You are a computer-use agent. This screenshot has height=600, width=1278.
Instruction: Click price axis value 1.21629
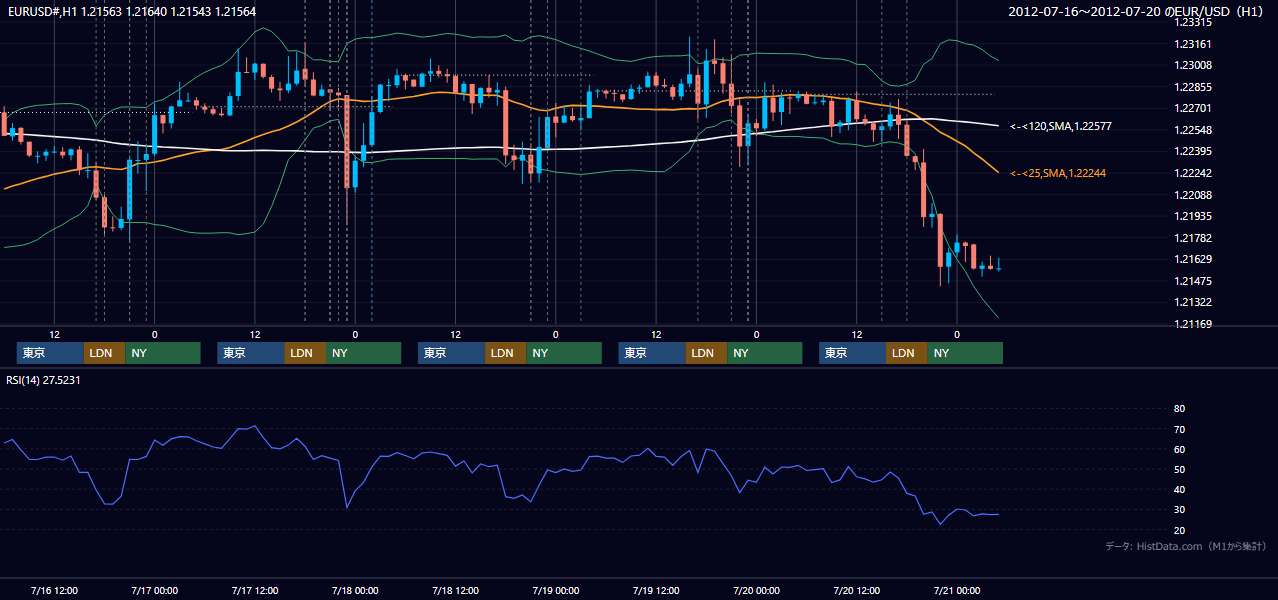1193,259
